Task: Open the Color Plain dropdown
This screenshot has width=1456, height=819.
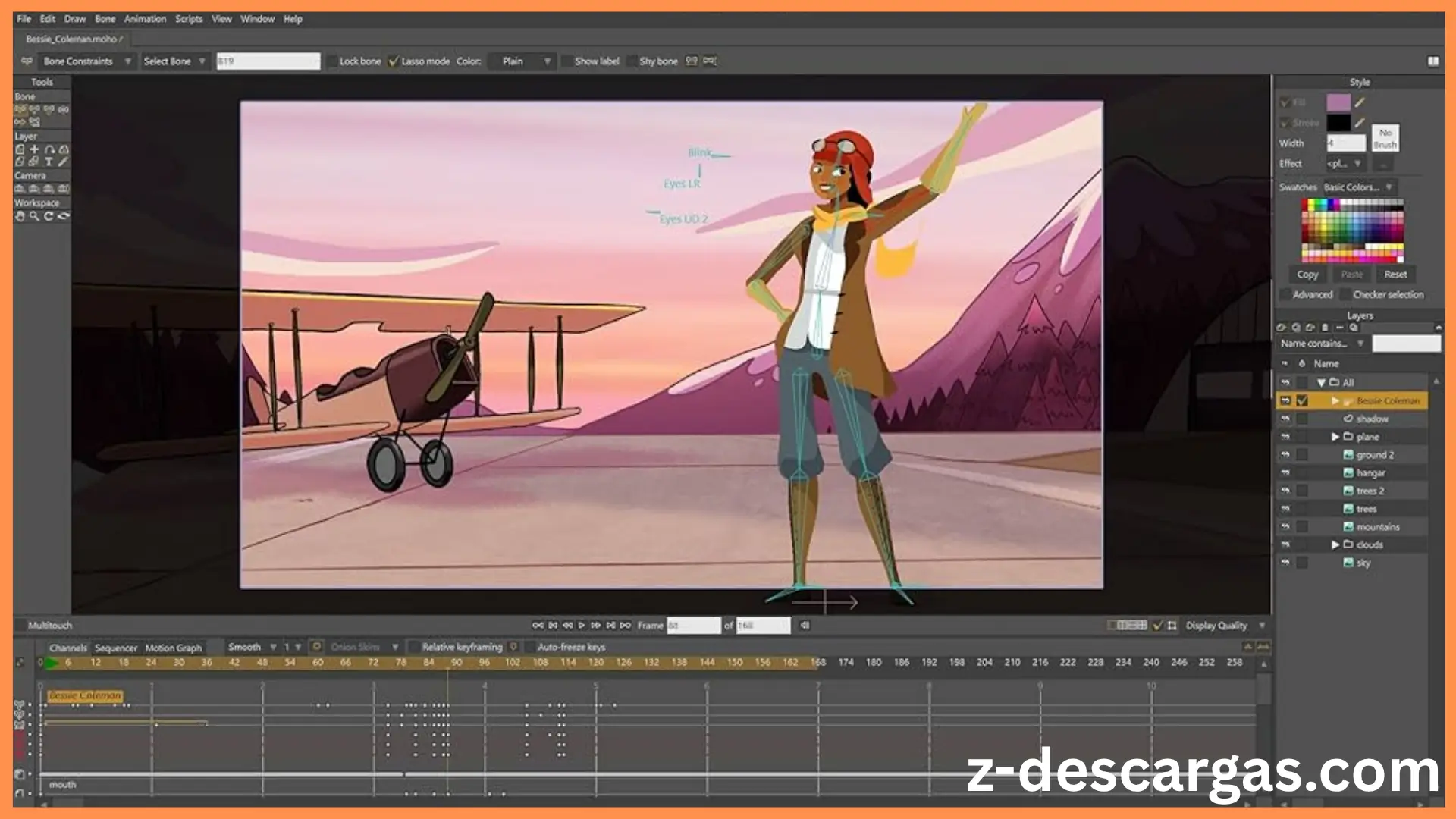Action: click(523, 61)
